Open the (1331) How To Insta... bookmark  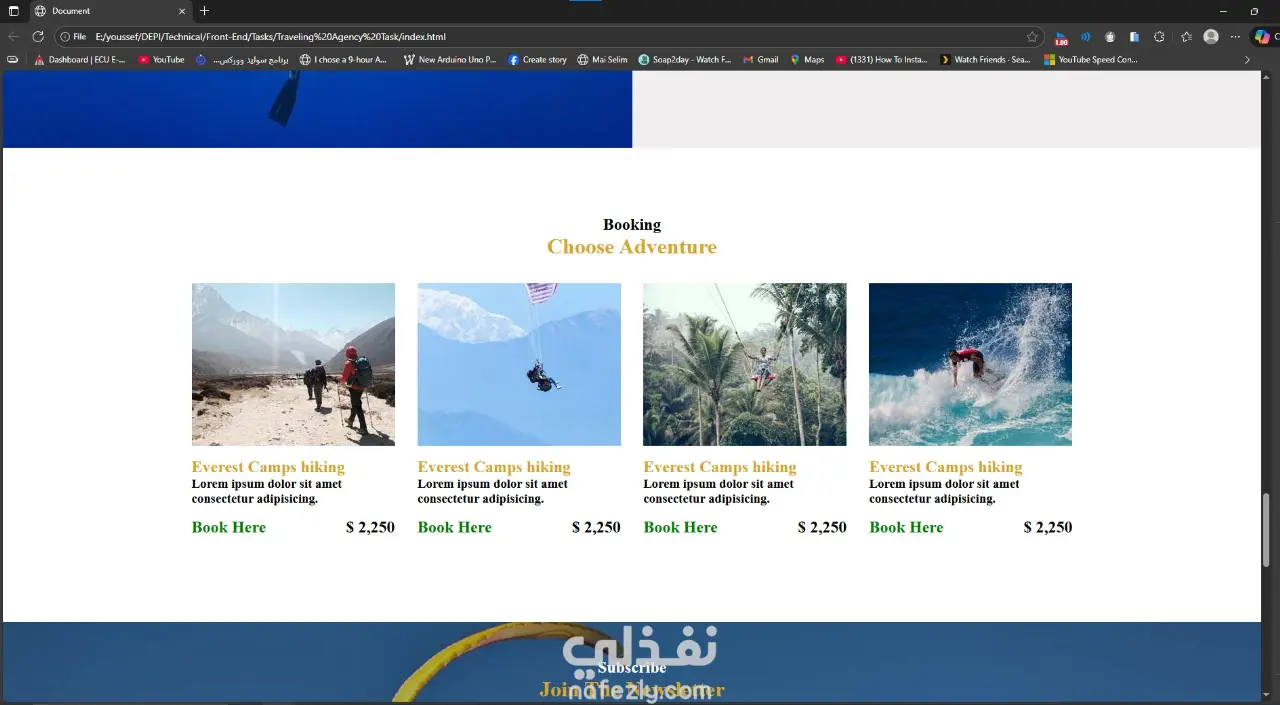(881, 60)
